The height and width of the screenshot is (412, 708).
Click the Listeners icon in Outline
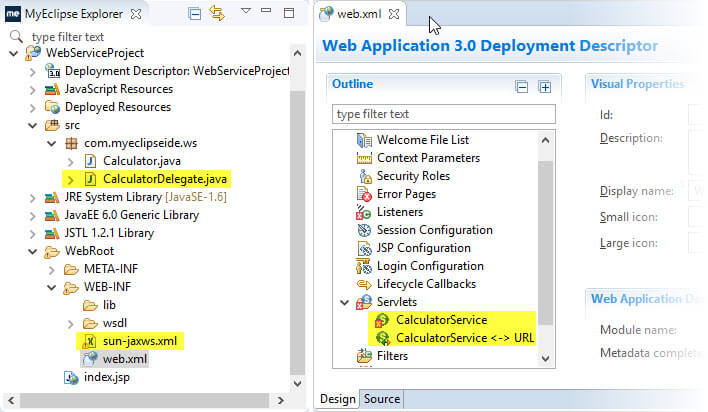coord(363,212)
